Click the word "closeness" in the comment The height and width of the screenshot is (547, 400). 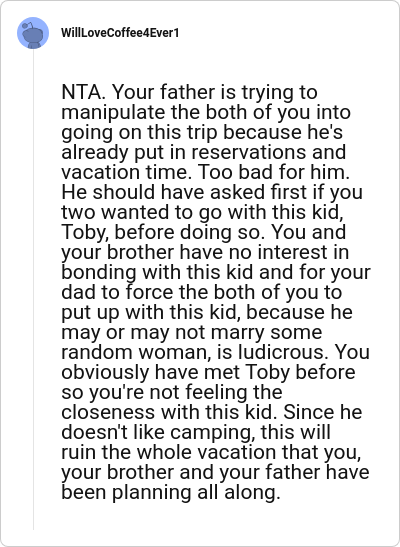click(108, 412)
